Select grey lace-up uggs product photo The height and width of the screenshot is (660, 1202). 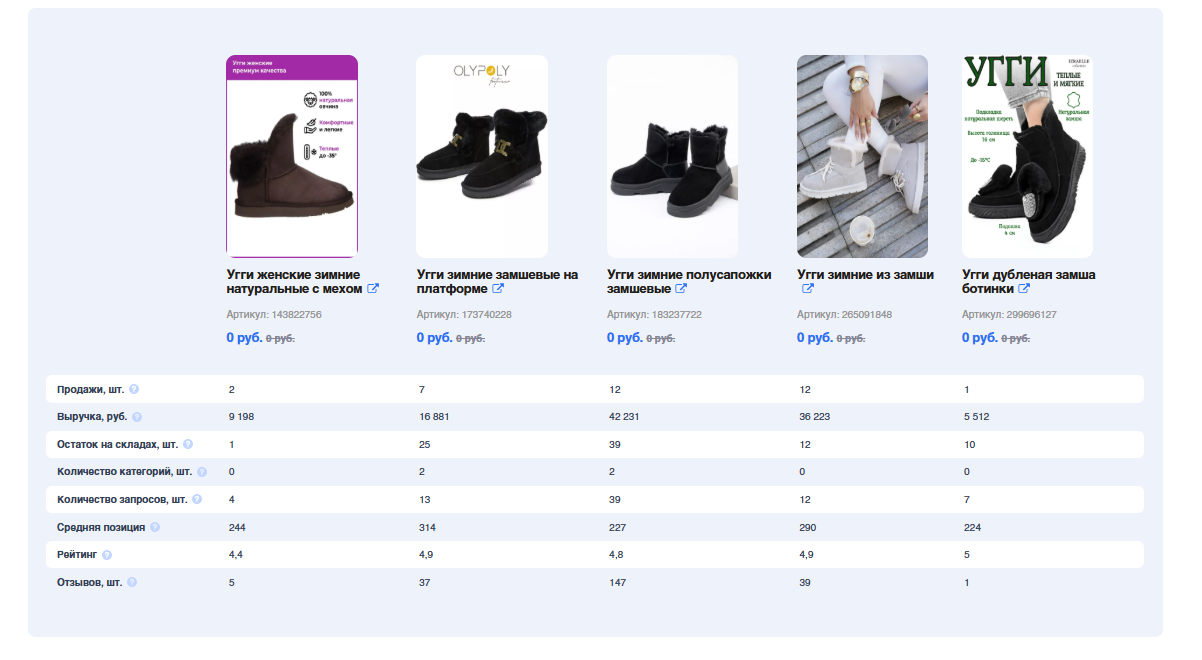[862, 156]
